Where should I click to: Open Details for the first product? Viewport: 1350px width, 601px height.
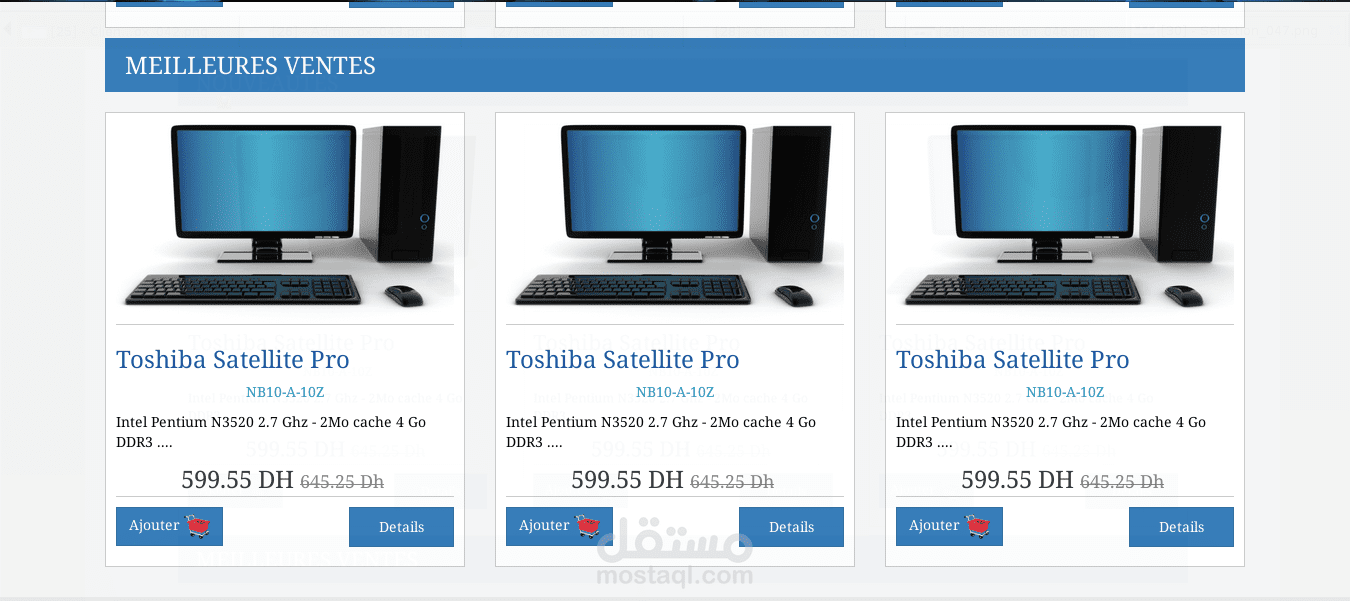point(401,527)
